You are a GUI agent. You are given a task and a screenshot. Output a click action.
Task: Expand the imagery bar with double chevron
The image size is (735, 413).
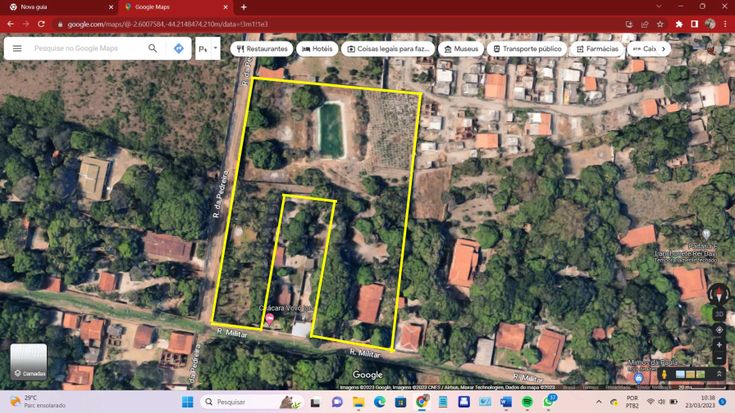[x=719, y=374]
